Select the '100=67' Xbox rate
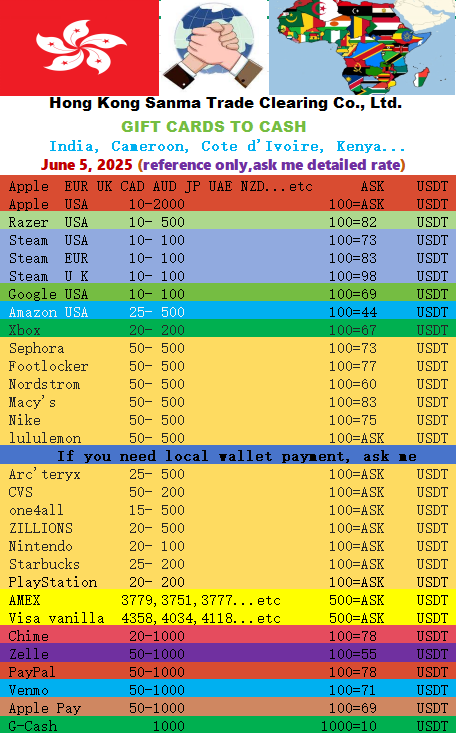 pyautogui.click(x=353, y=330)
